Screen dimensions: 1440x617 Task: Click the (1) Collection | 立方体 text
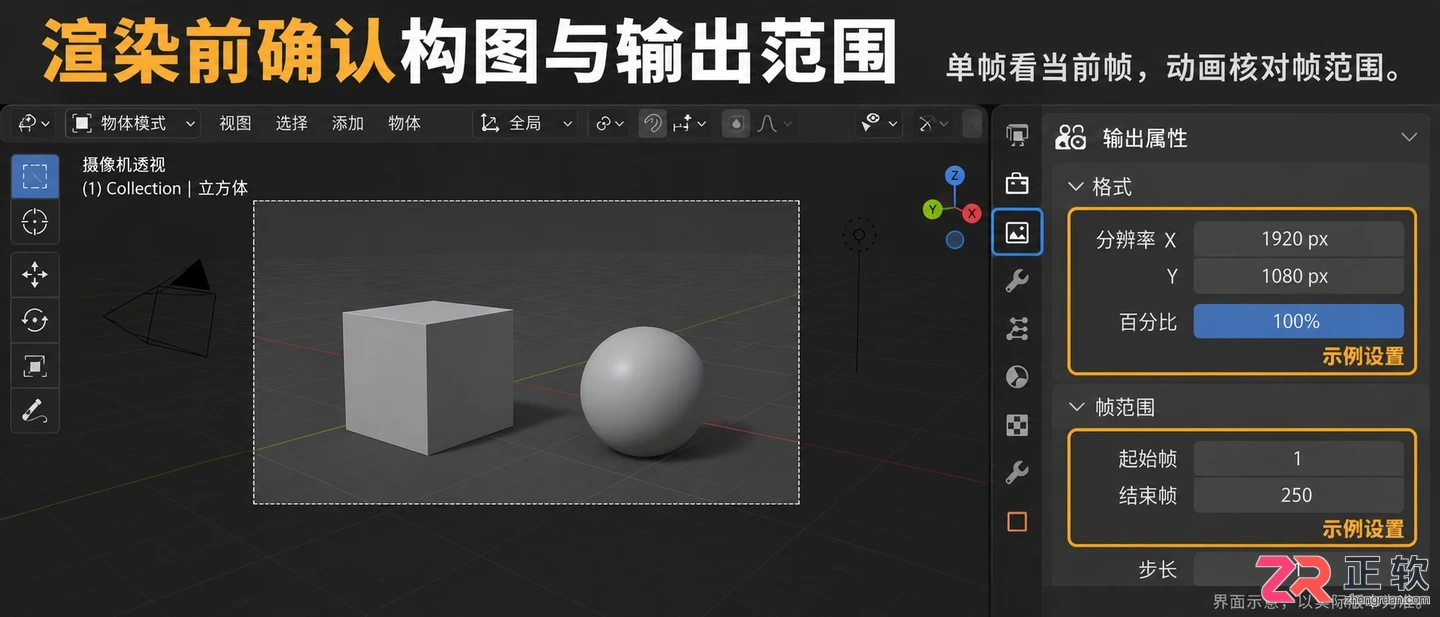(165, 189)
